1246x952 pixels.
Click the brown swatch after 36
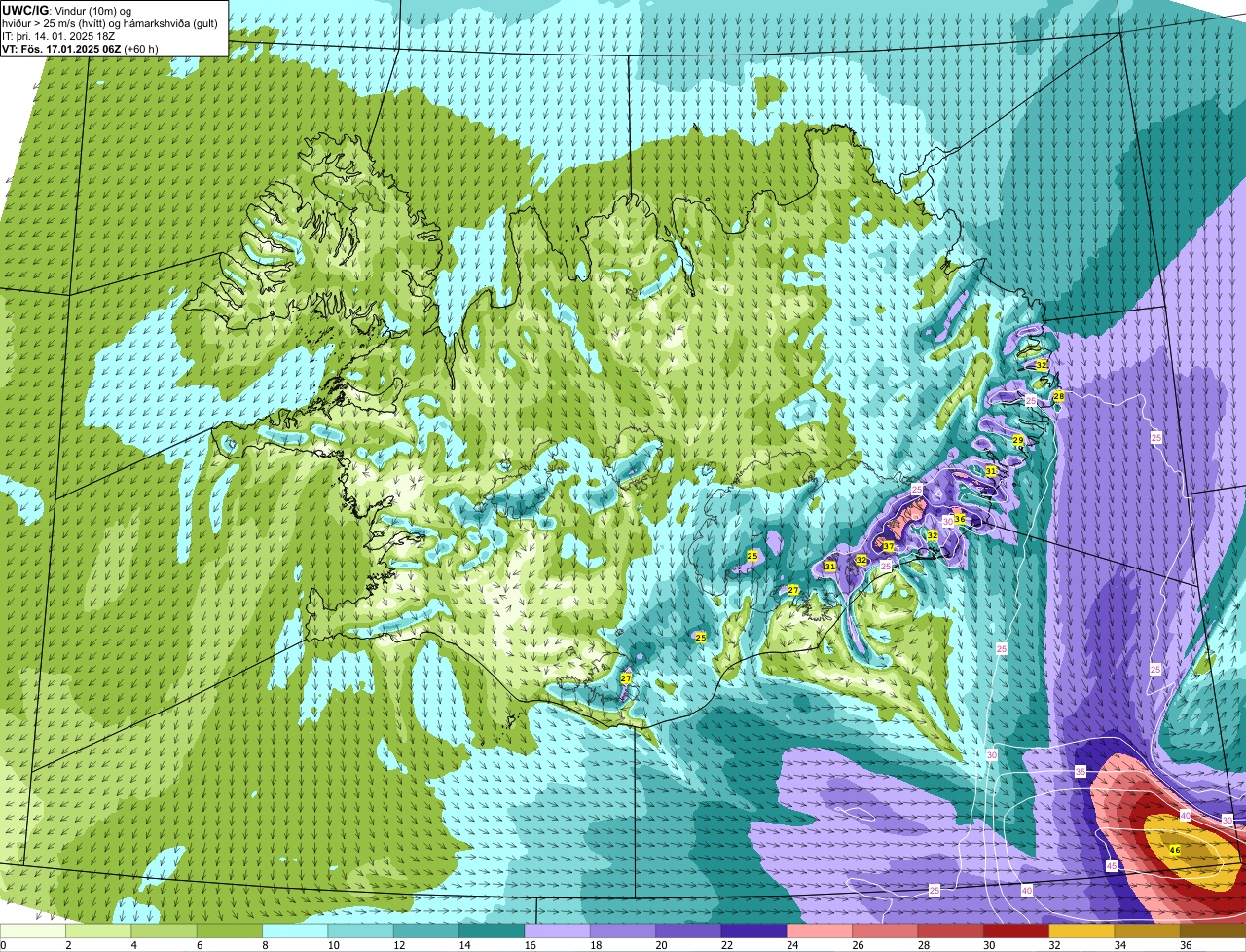click(x=1214, y=931)
